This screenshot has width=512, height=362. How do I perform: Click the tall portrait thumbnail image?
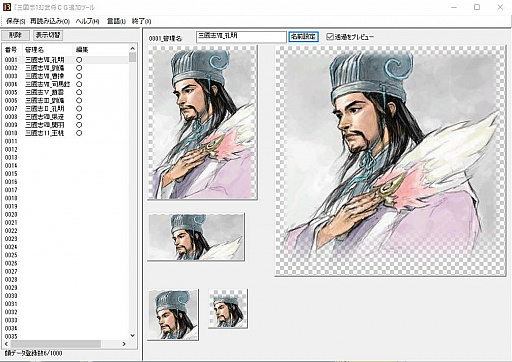pyautogui.click(x=202, y=122)
